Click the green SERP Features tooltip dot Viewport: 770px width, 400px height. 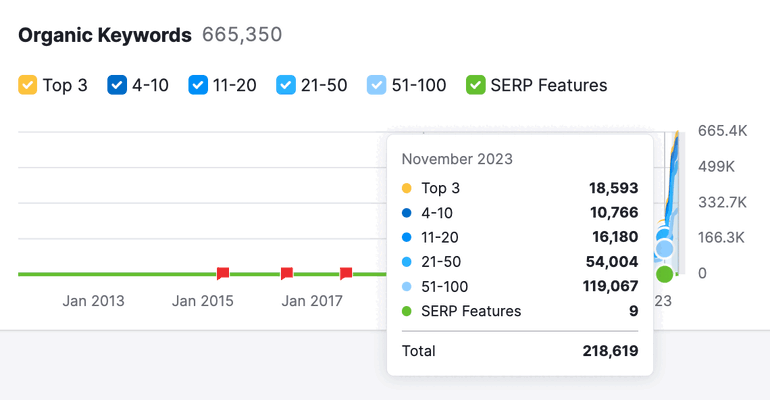tap(407, 311)
